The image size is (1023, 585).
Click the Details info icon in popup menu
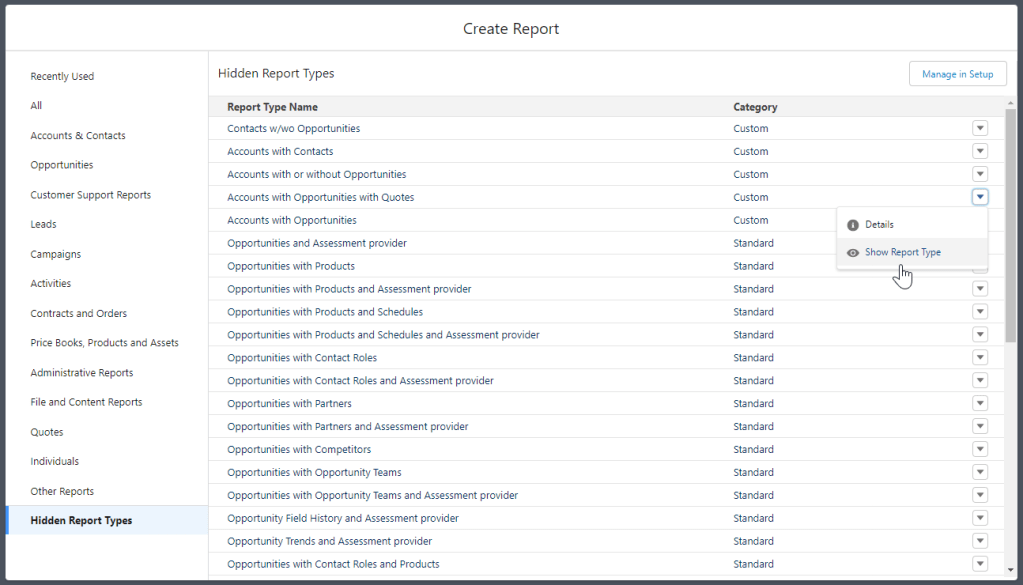[x=853, y=225]
